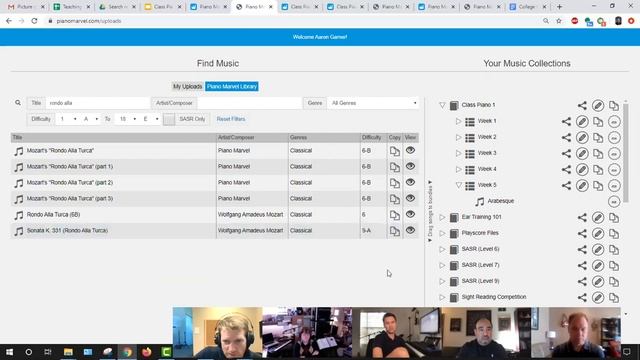Edit the Week 1 bundle

point(582,121)
